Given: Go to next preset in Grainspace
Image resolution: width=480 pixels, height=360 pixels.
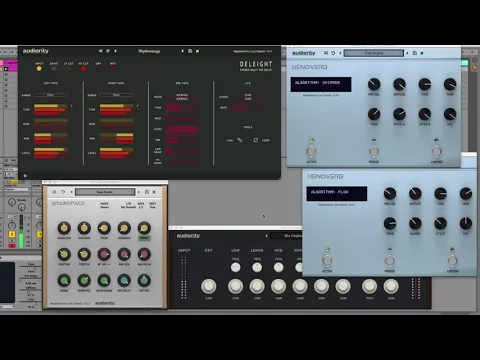Looking at the screenshot, I should (139, 192).
